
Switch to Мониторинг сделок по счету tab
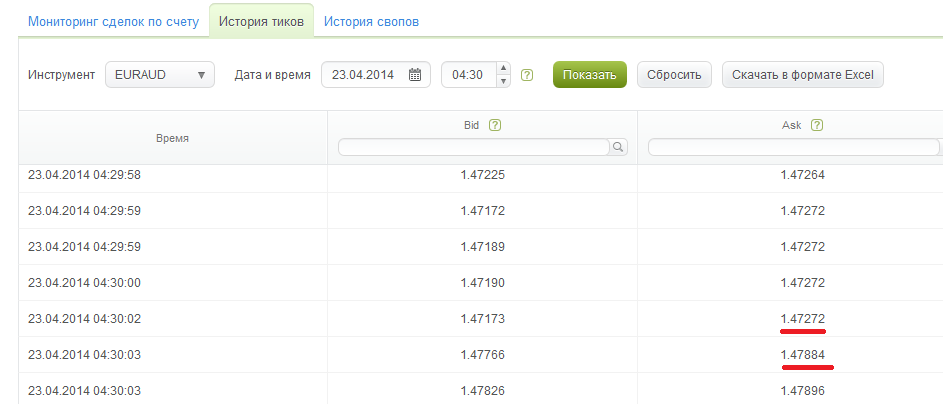pos(113,22)
